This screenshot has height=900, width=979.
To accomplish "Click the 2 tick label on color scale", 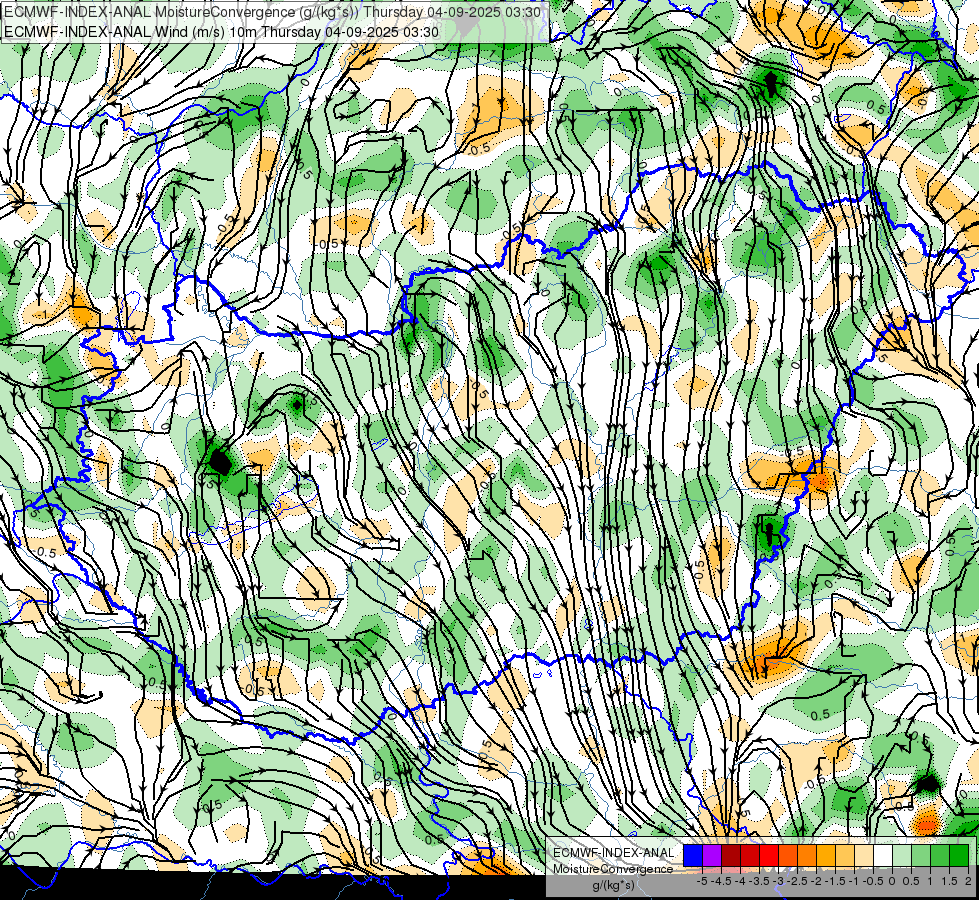I will point(968,881).
